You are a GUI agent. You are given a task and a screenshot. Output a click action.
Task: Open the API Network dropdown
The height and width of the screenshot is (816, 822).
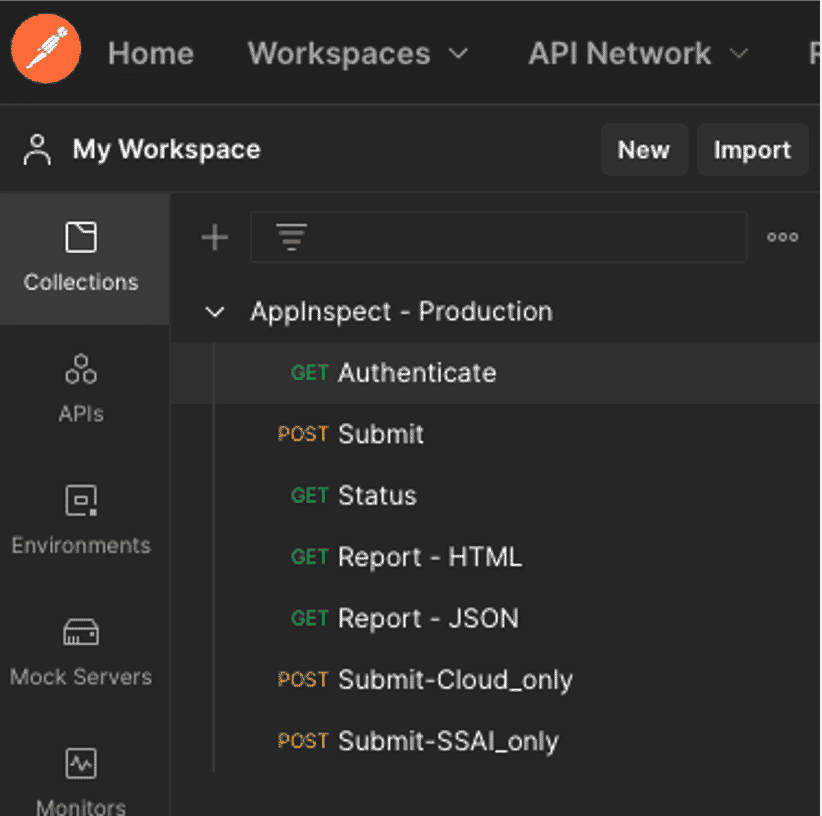638,53
